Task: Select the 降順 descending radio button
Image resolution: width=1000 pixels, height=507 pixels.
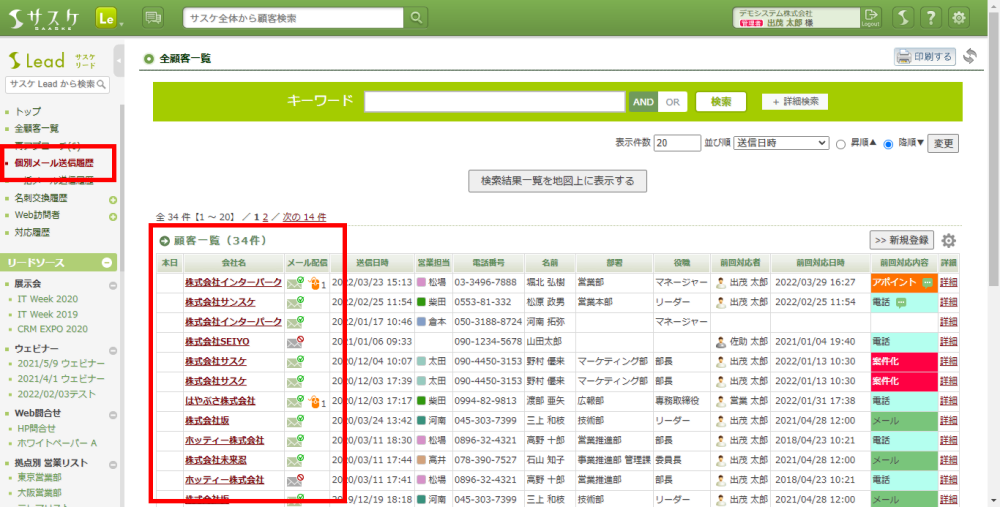Action: pyautogui.click(x=888, y=144)
